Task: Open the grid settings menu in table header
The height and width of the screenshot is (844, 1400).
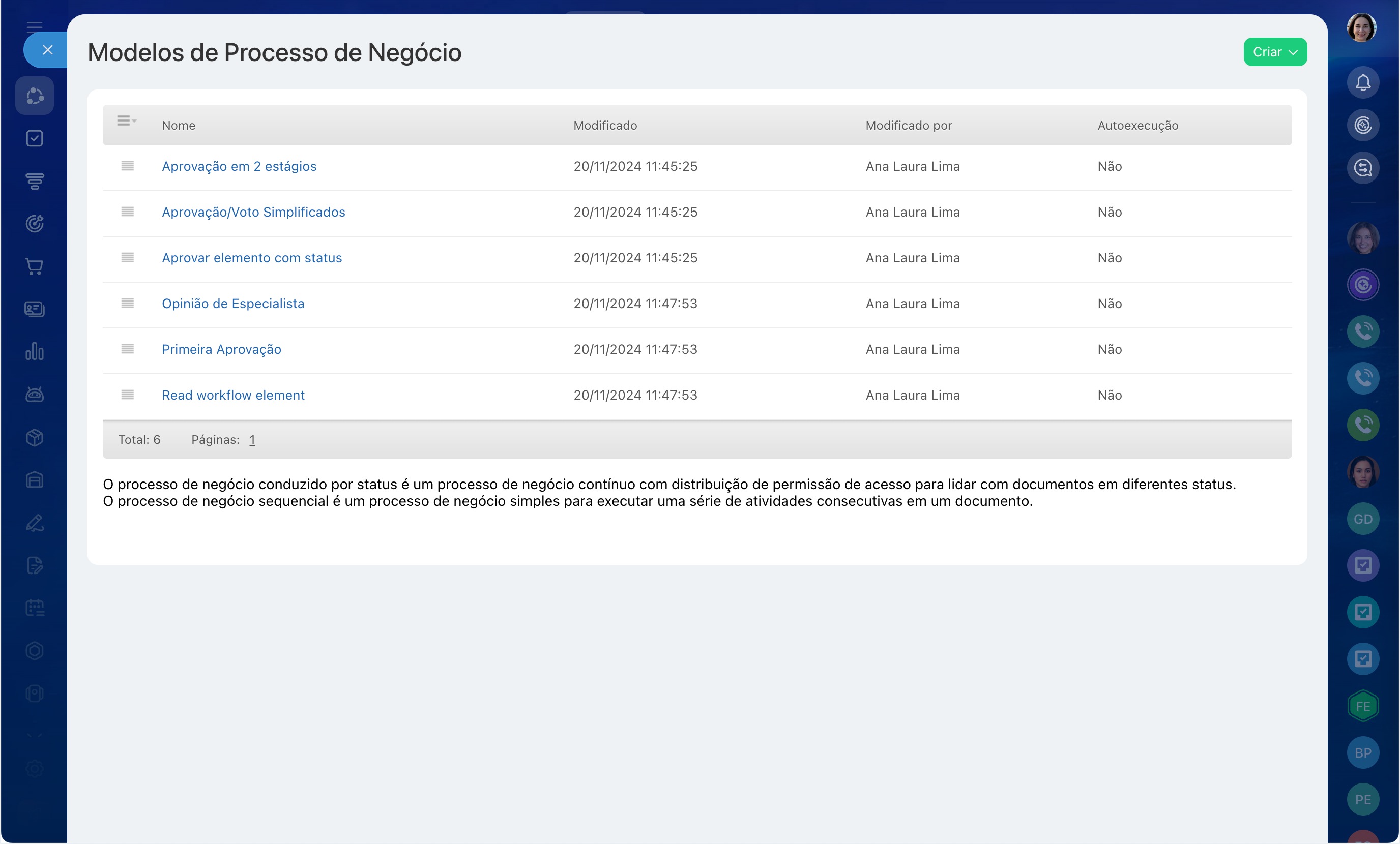Action: 126,120
